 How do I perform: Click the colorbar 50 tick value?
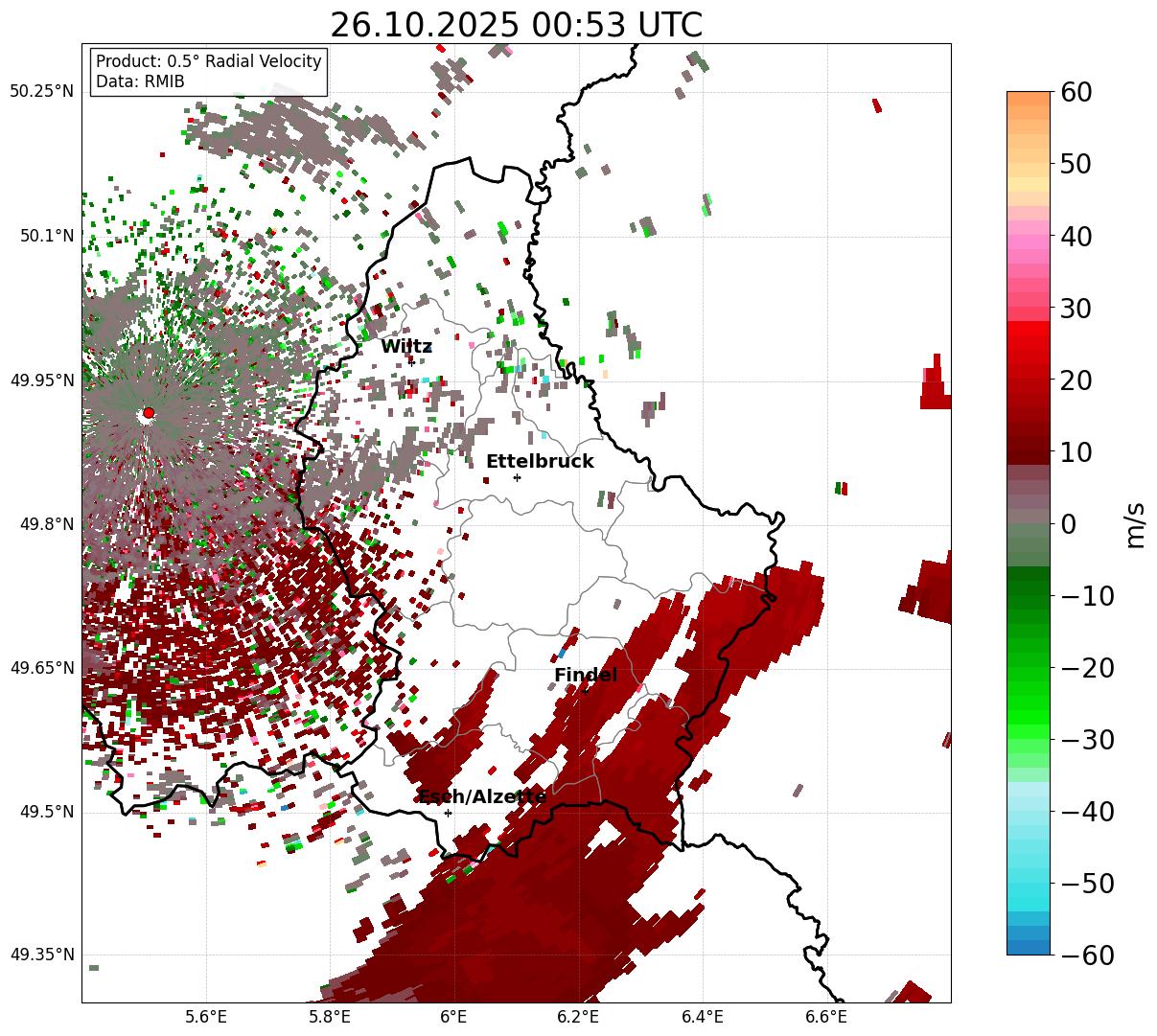pyautogui.click(x=1075, y=164)
